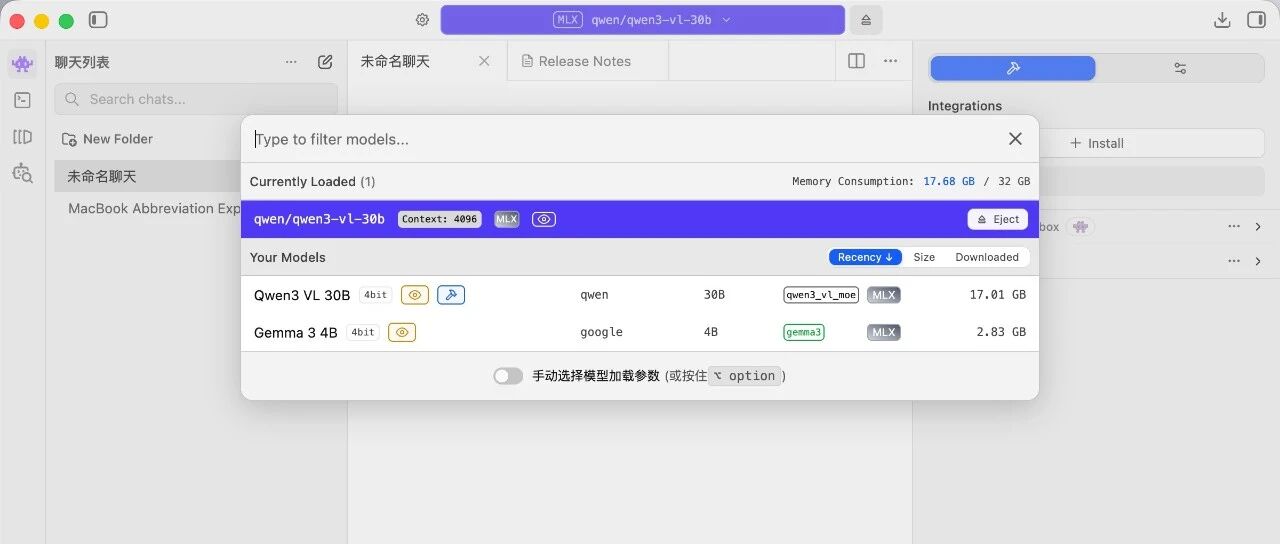1280x544 pixels.
Task: Click the MLX badge on loaded model row
Action: pos(507,219)
